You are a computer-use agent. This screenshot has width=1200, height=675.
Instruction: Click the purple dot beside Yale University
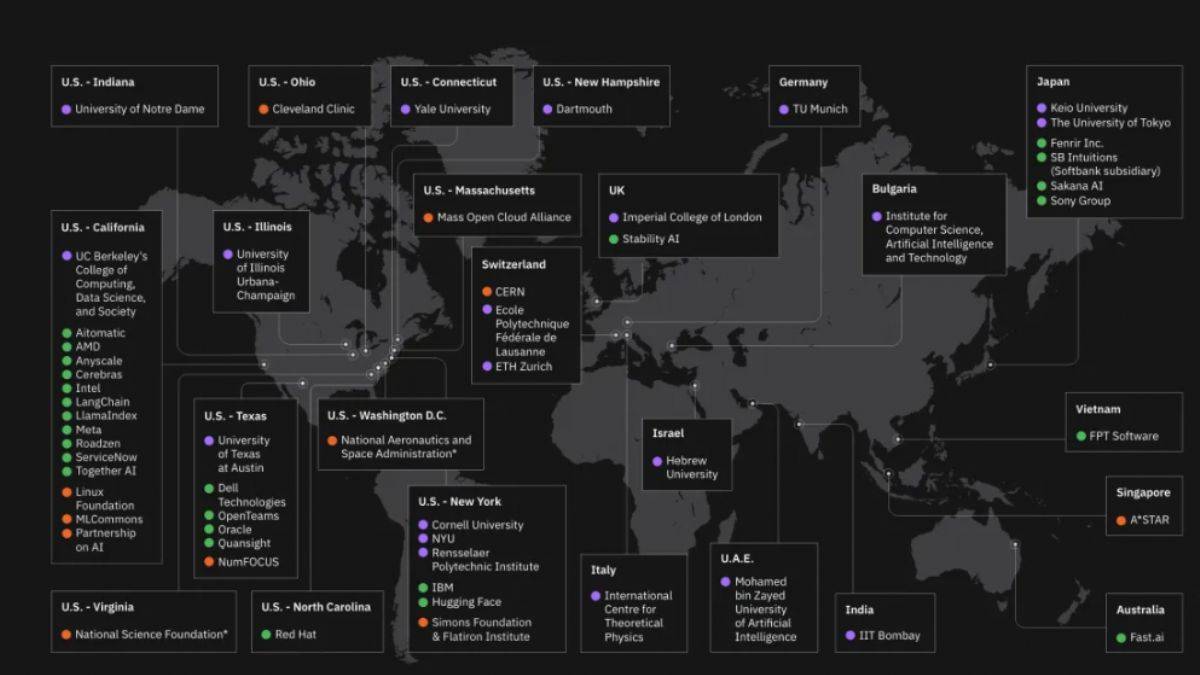click(406, 109)
